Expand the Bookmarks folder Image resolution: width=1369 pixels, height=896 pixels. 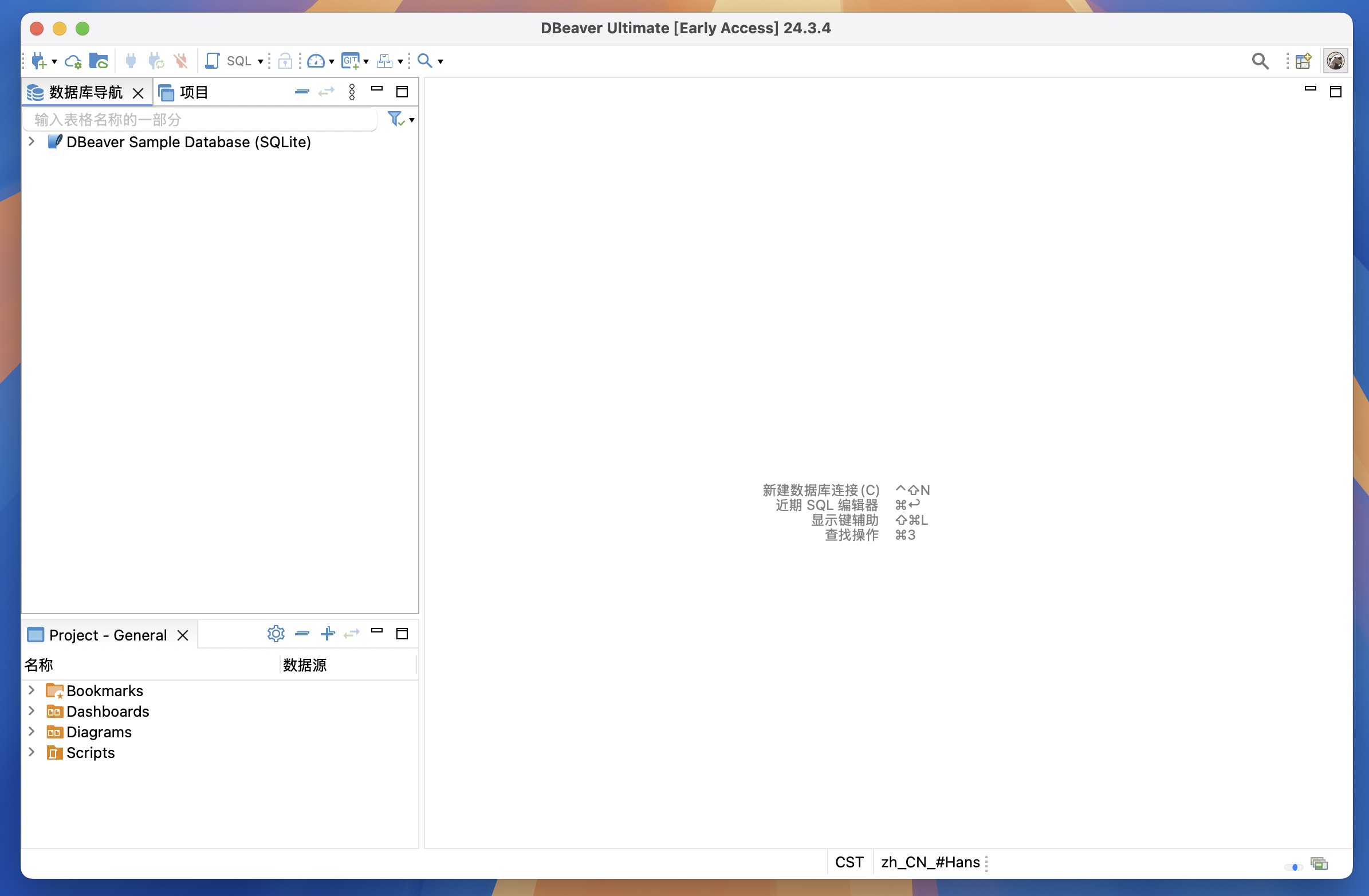click(x=32, y=689)
